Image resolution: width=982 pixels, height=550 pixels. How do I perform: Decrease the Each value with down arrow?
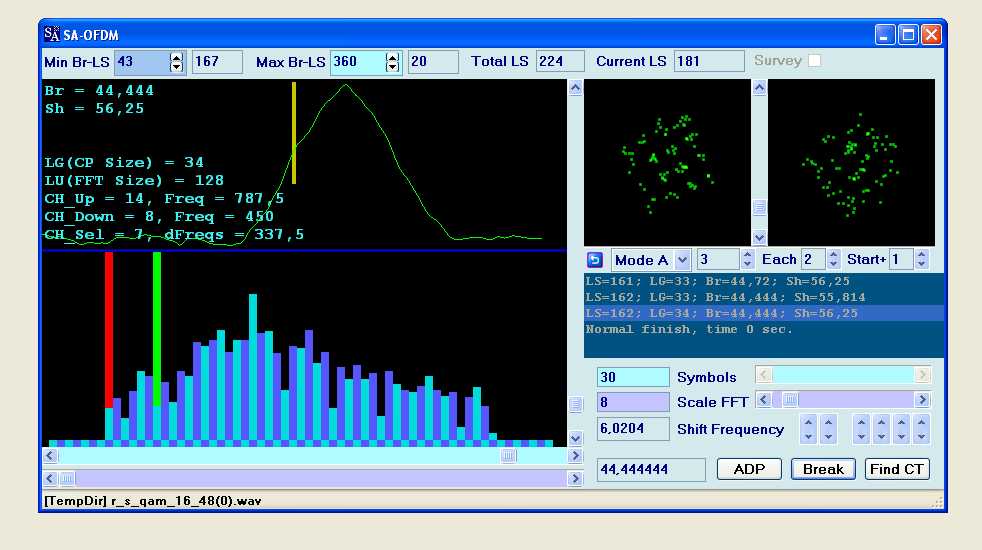834,264
